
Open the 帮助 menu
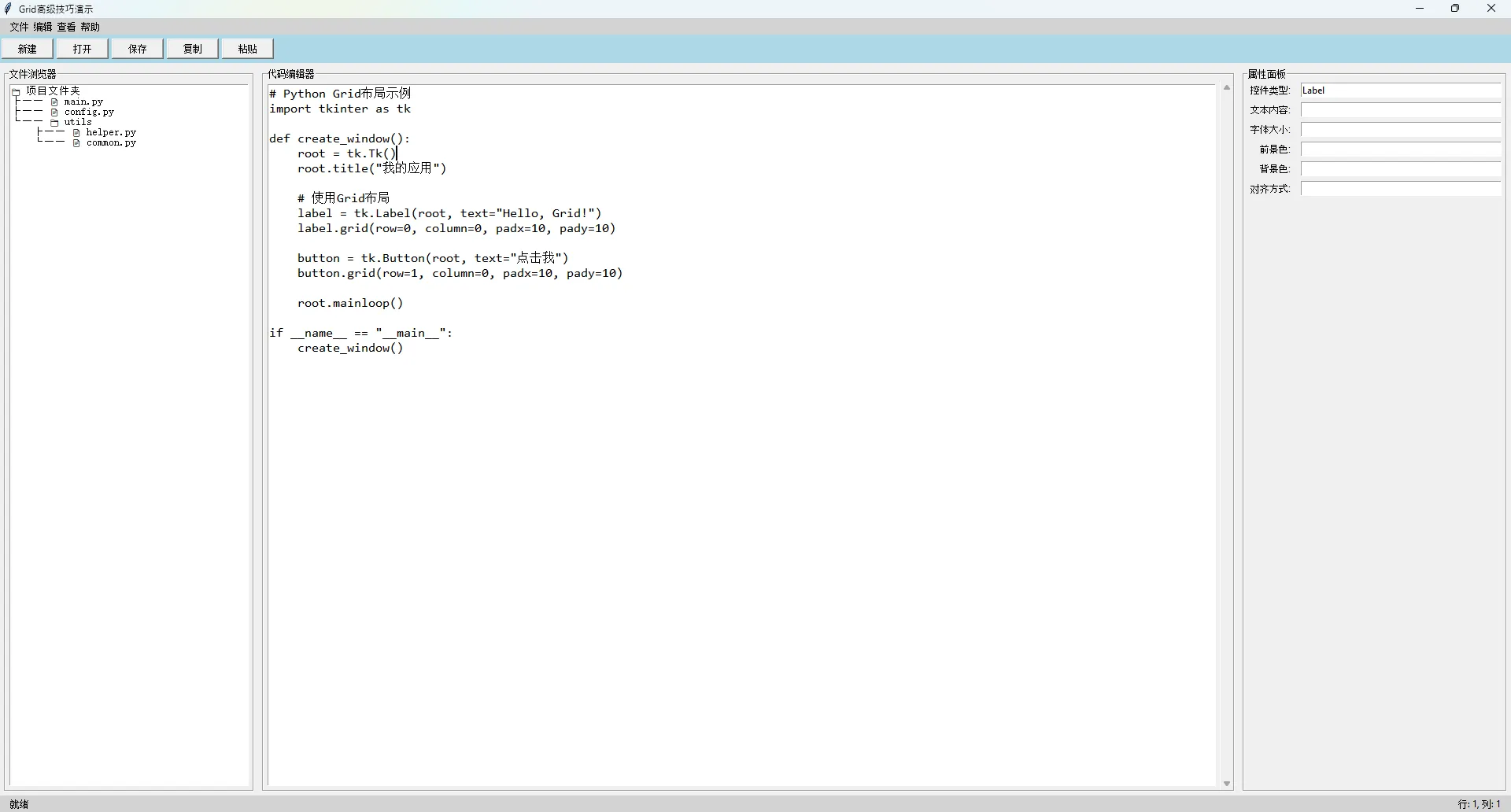pyautogui.click(x=91, y=27)
